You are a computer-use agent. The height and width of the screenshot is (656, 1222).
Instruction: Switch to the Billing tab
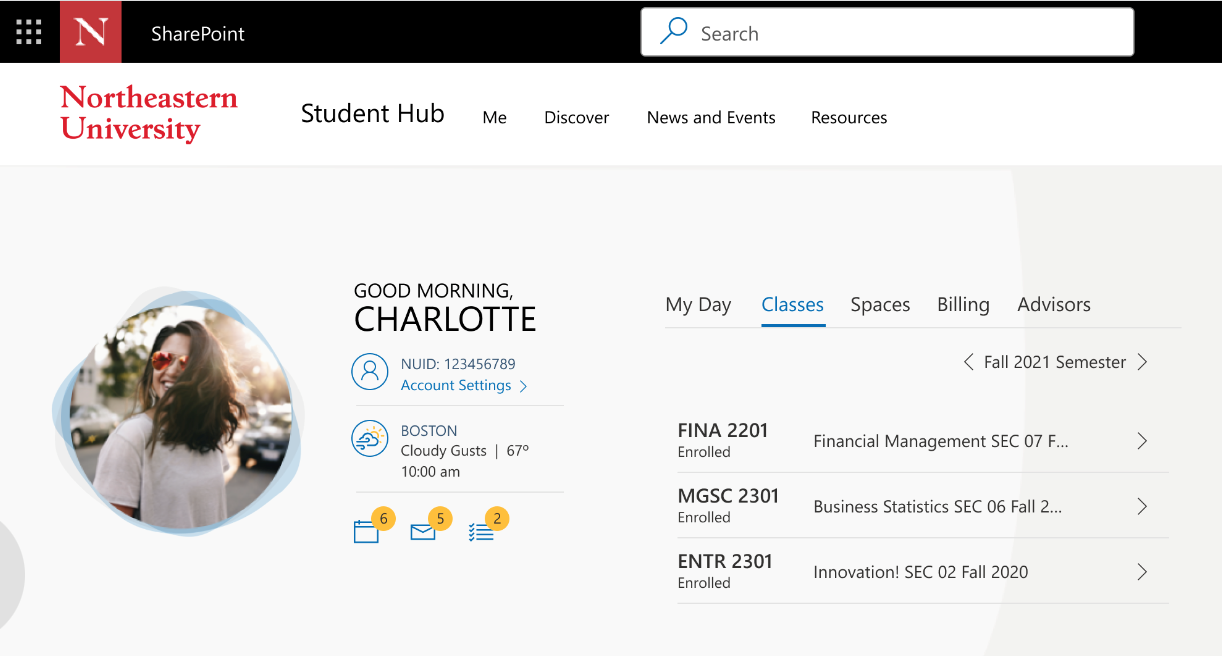tap(962, 304)
